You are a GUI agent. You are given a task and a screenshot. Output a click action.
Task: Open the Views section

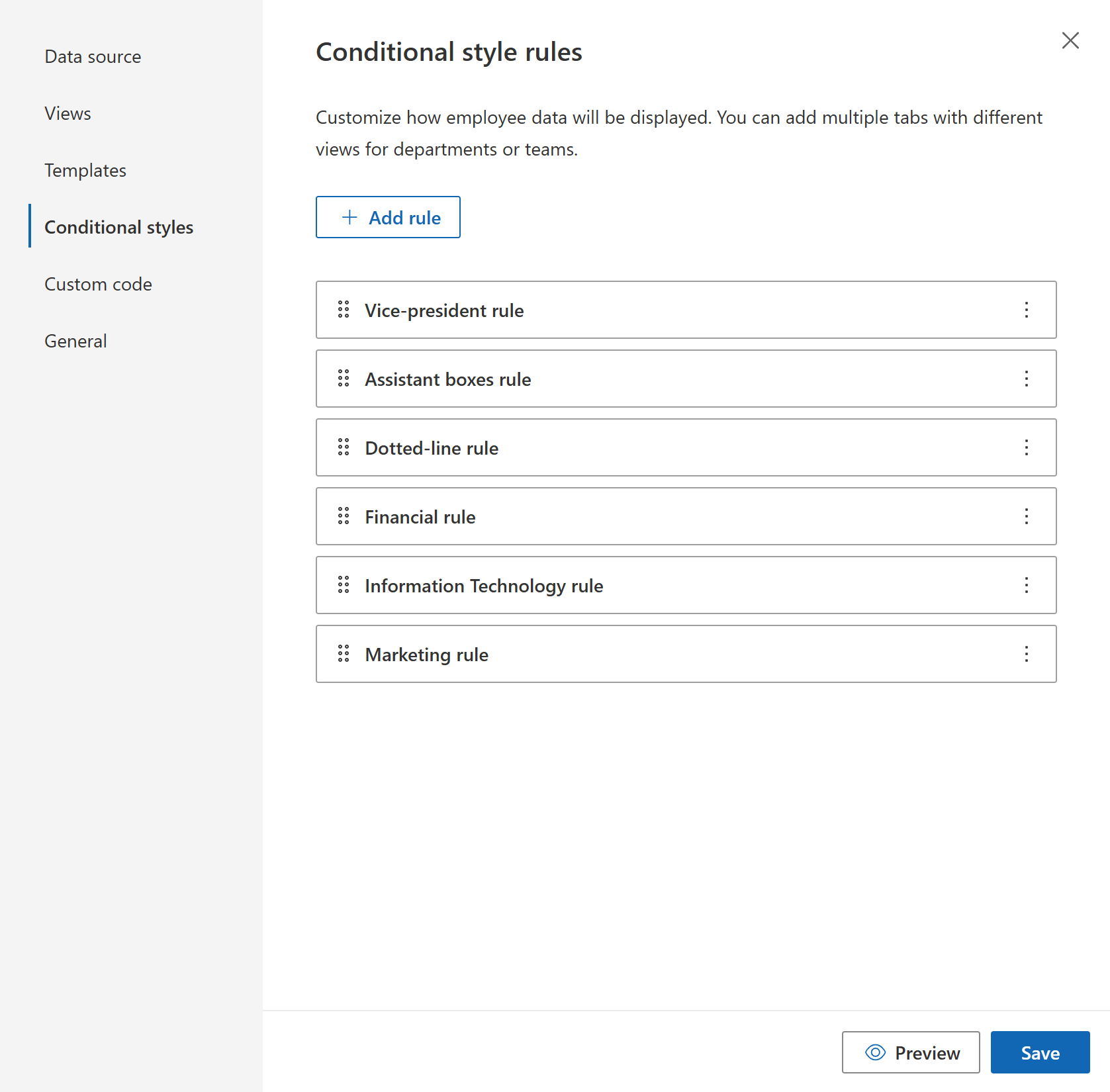tap(67, 113)
